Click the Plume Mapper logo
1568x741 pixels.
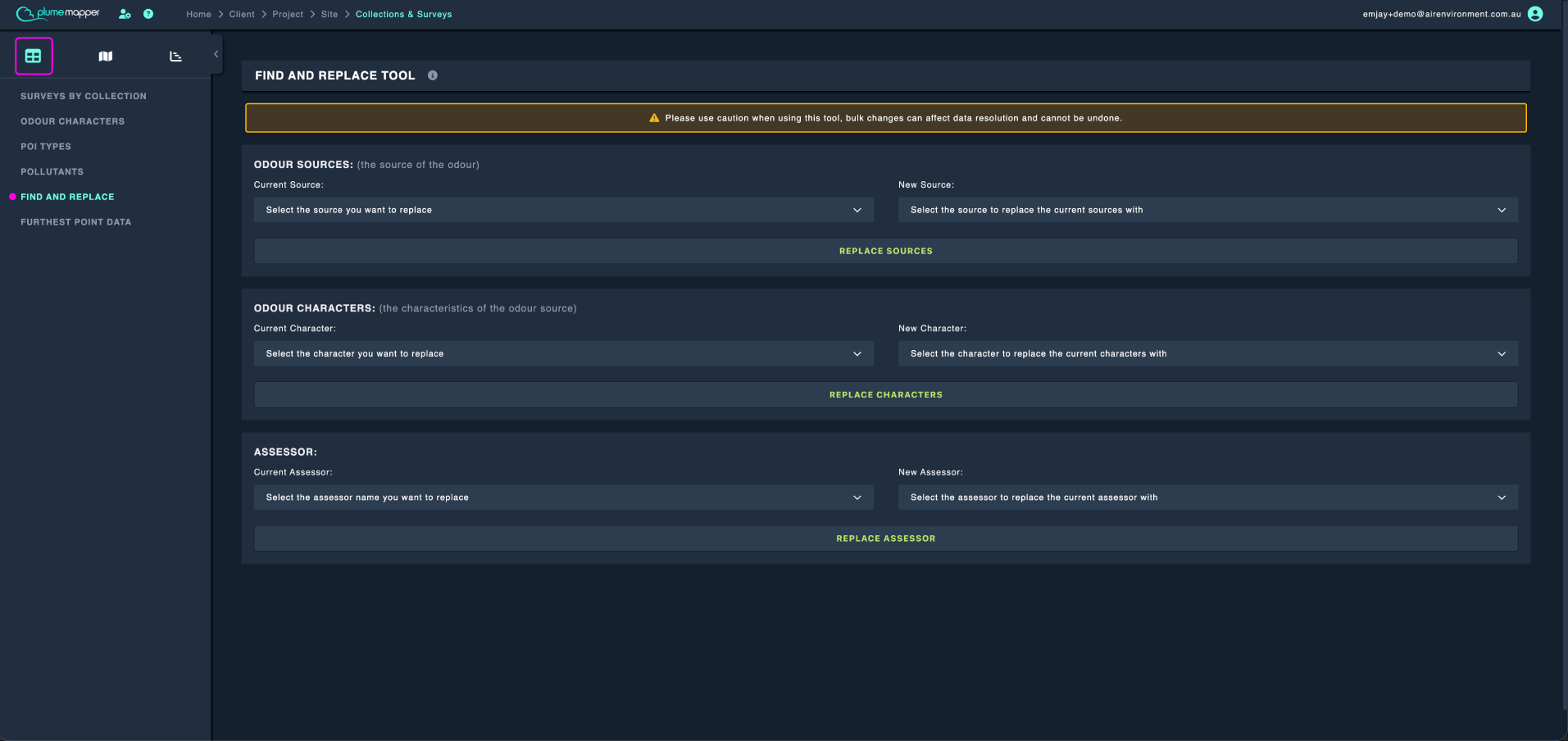click(58, 14)
